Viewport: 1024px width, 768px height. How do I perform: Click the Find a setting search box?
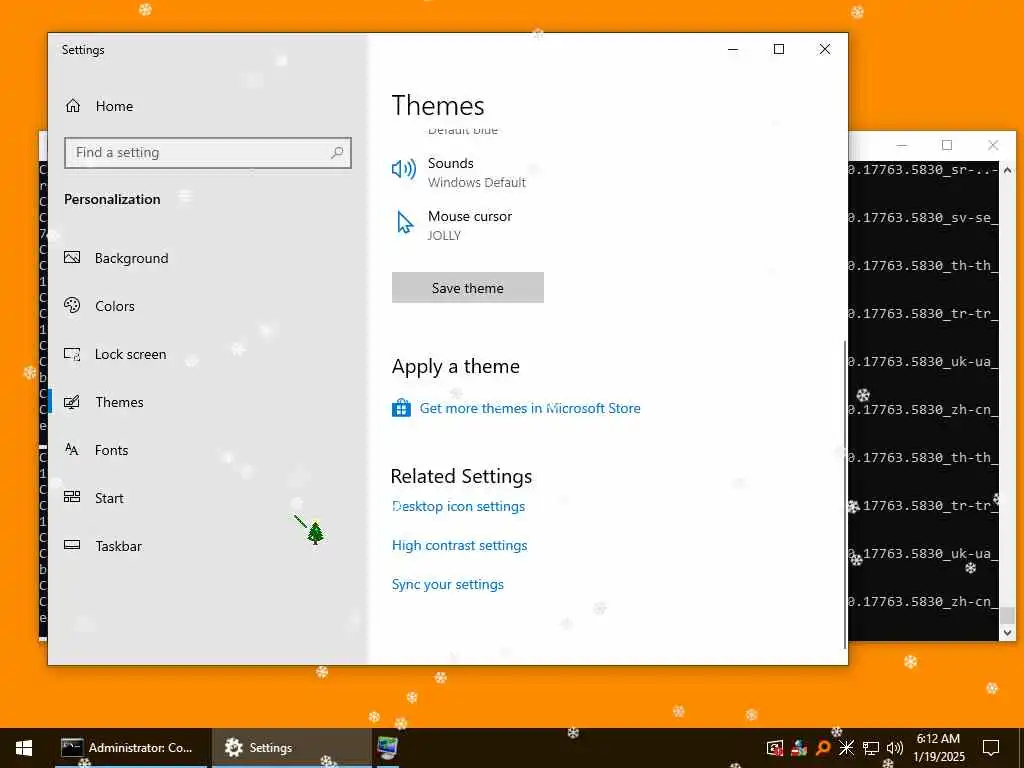click(208, 153)
